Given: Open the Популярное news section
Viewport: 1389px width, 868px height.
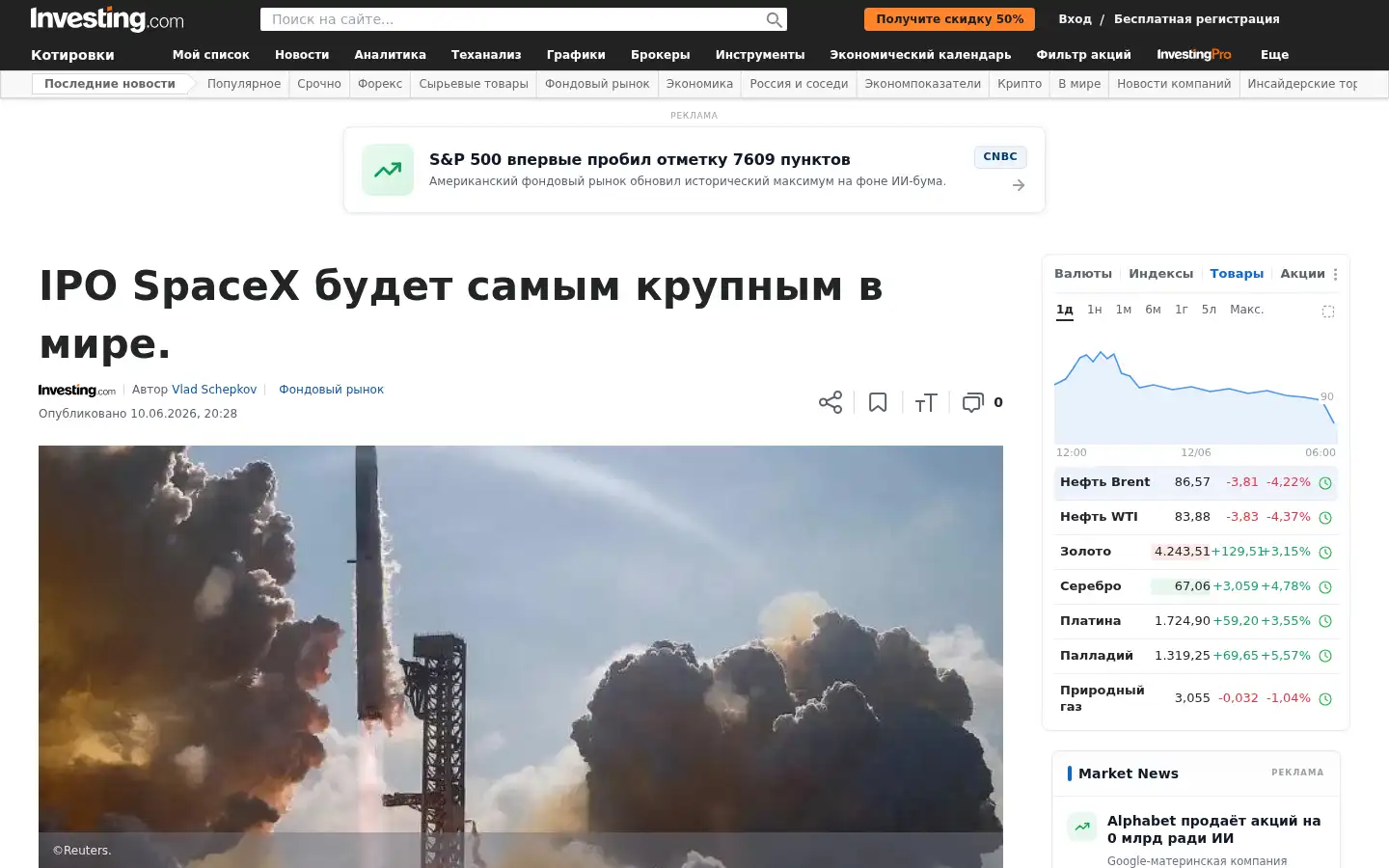Looking at the screenshot, I should tap(244, 84).
